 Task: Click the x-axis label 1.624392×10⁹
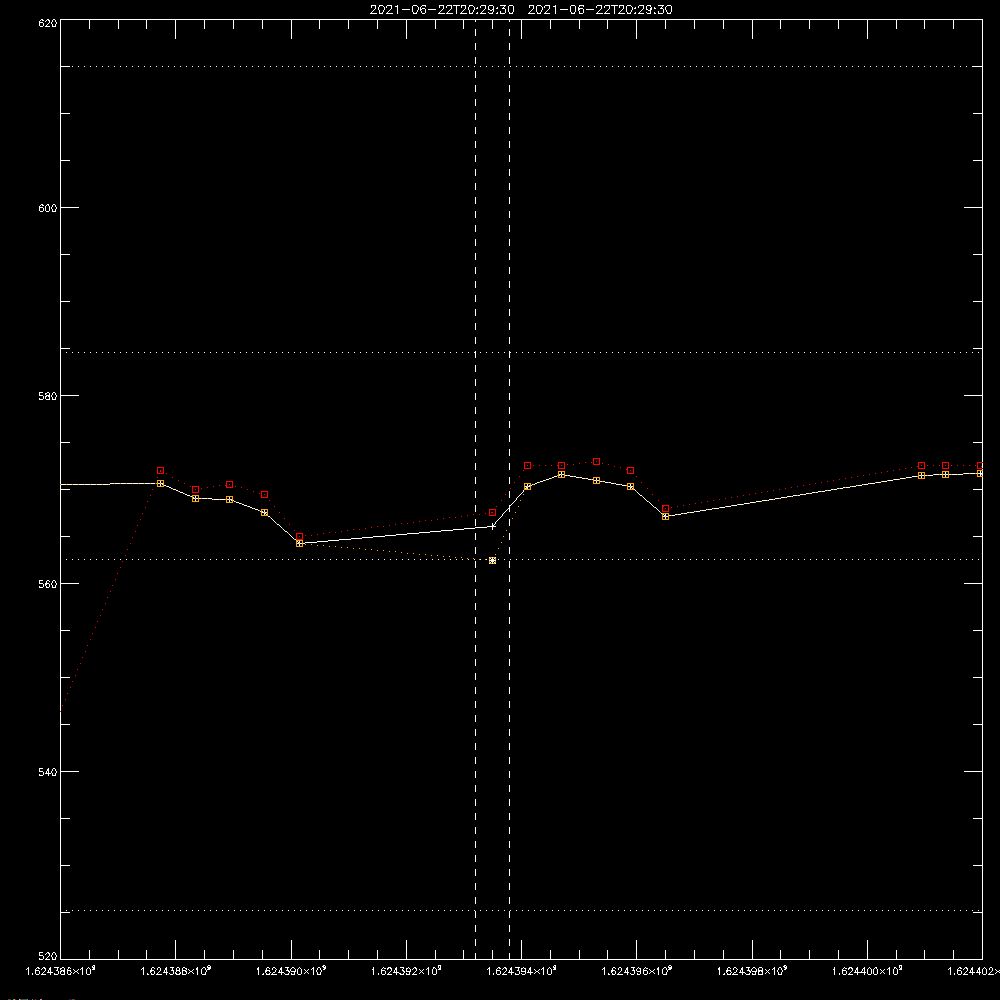(406, 971)
